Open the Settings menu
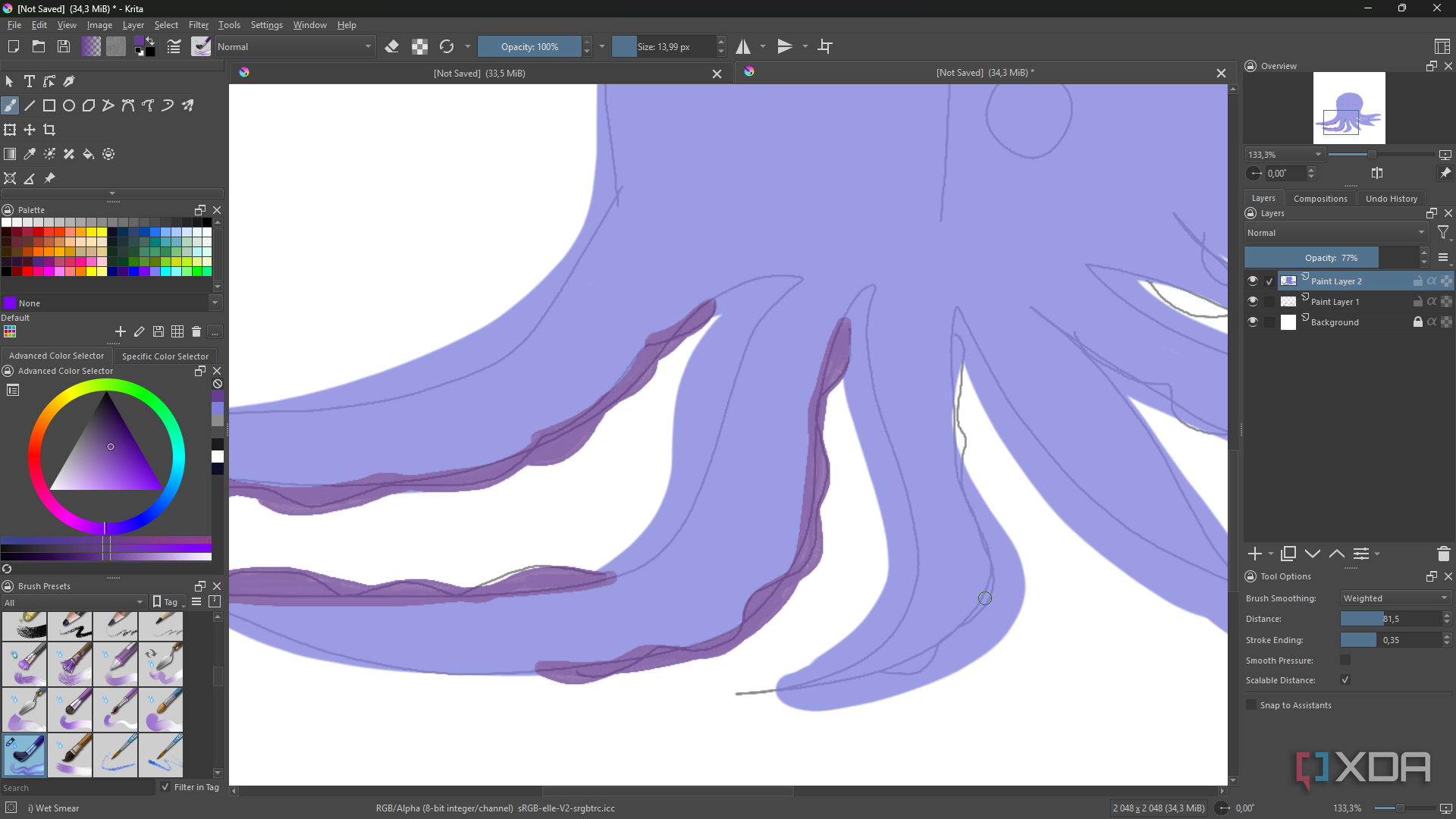This screenshot has height=819, width=1456. tap(266, 24)
